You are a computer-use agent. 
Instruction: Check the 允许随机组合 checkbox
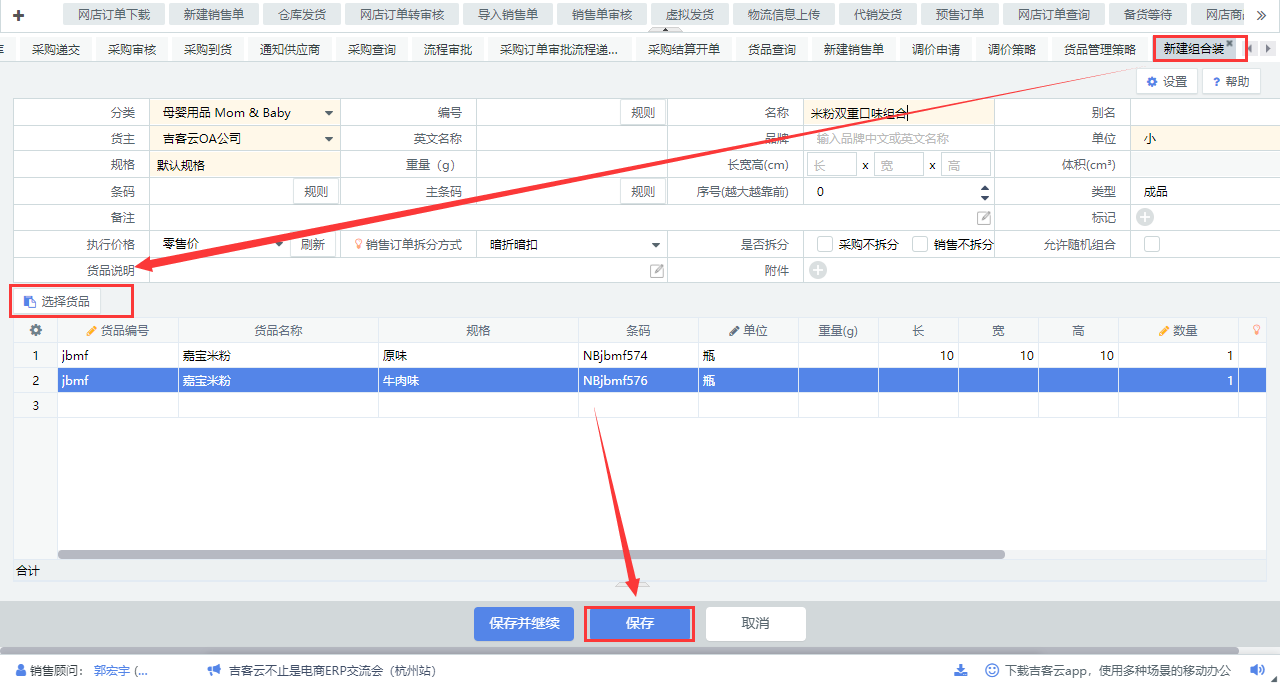tap(1152, 244)
